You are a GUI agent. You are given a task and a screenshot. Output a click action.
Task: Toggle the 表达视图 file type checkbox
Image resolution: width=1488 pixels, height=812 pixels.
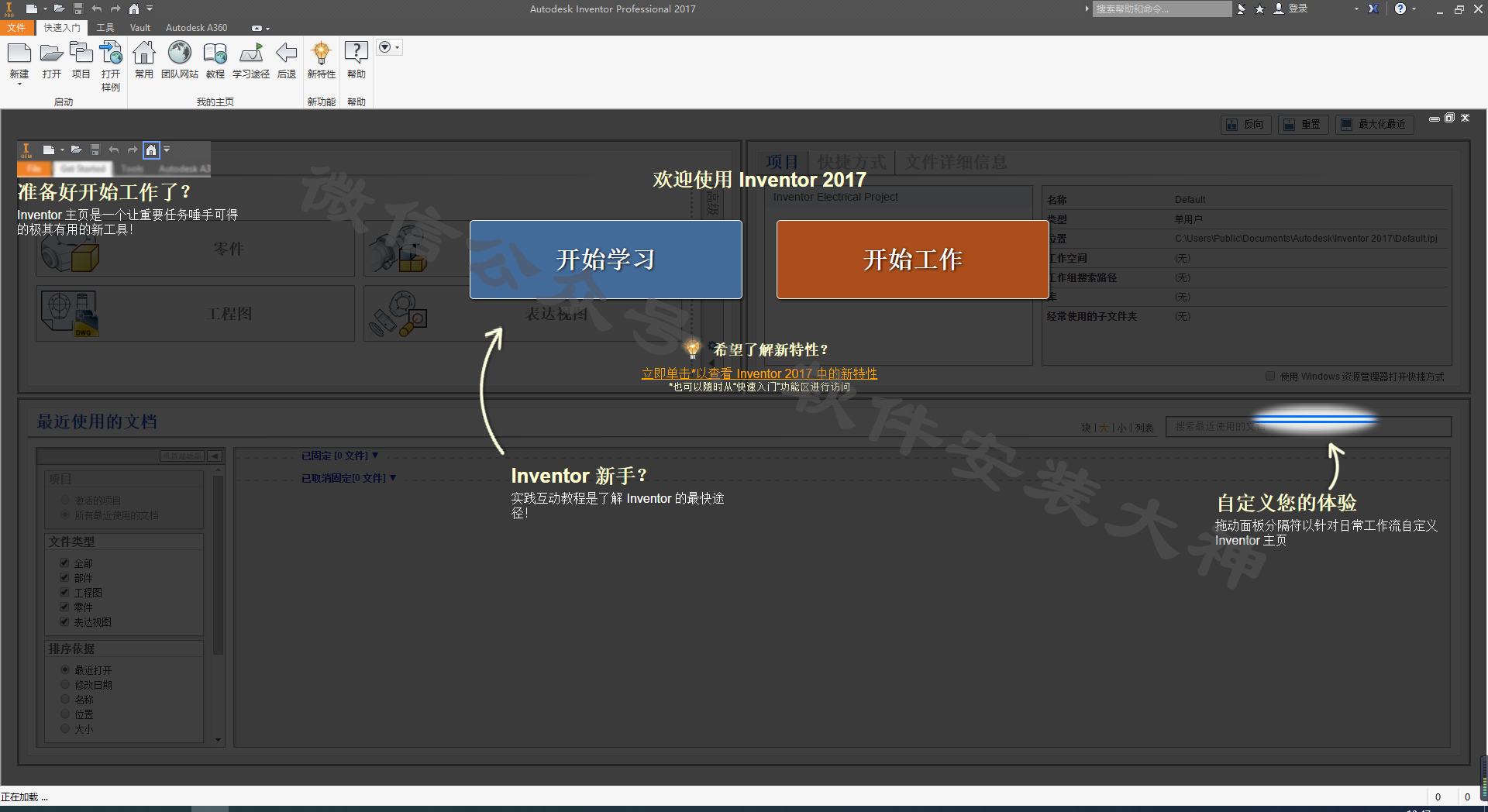pos(65,622)
